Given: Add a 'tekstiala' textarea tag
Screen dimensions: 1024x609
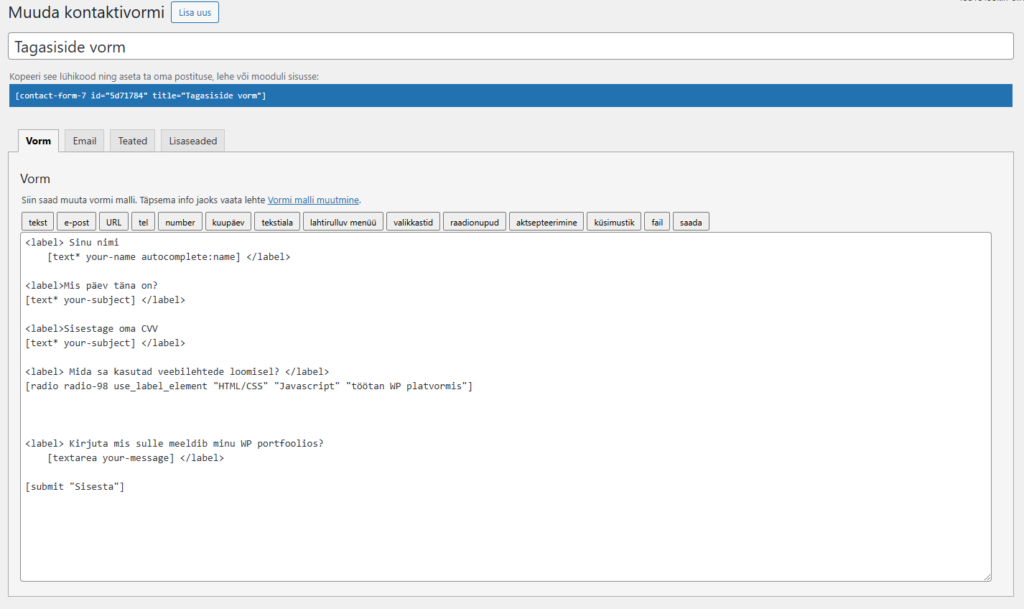Looking at the screenshot, I should coord(277,222).
